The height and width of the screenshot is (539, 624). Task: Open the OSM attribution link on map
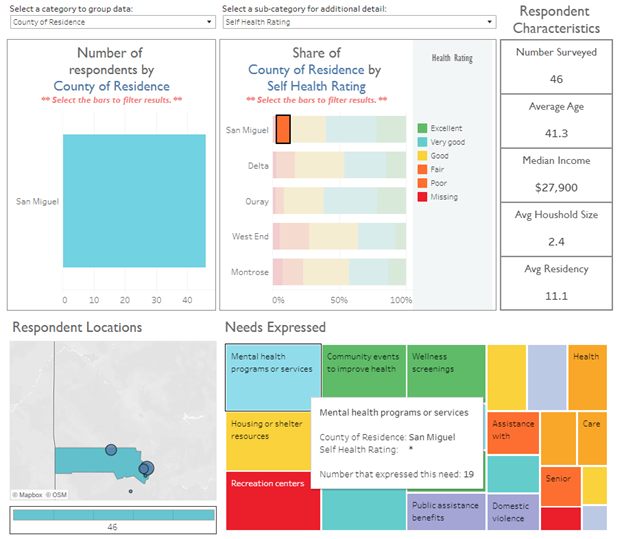point(59,495)
